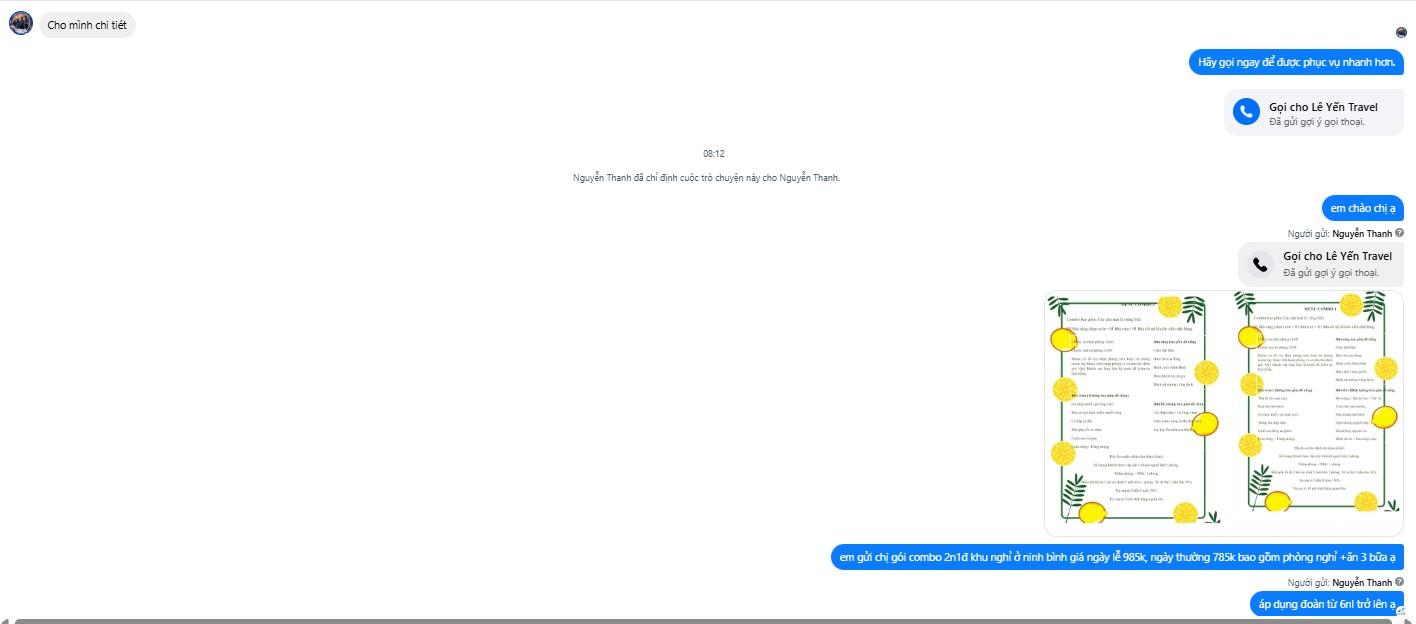Click the help icon beside the upper Nguyễn Thanh sender label
This screenshot has width=1416, height=624.
pos(1400,233)
